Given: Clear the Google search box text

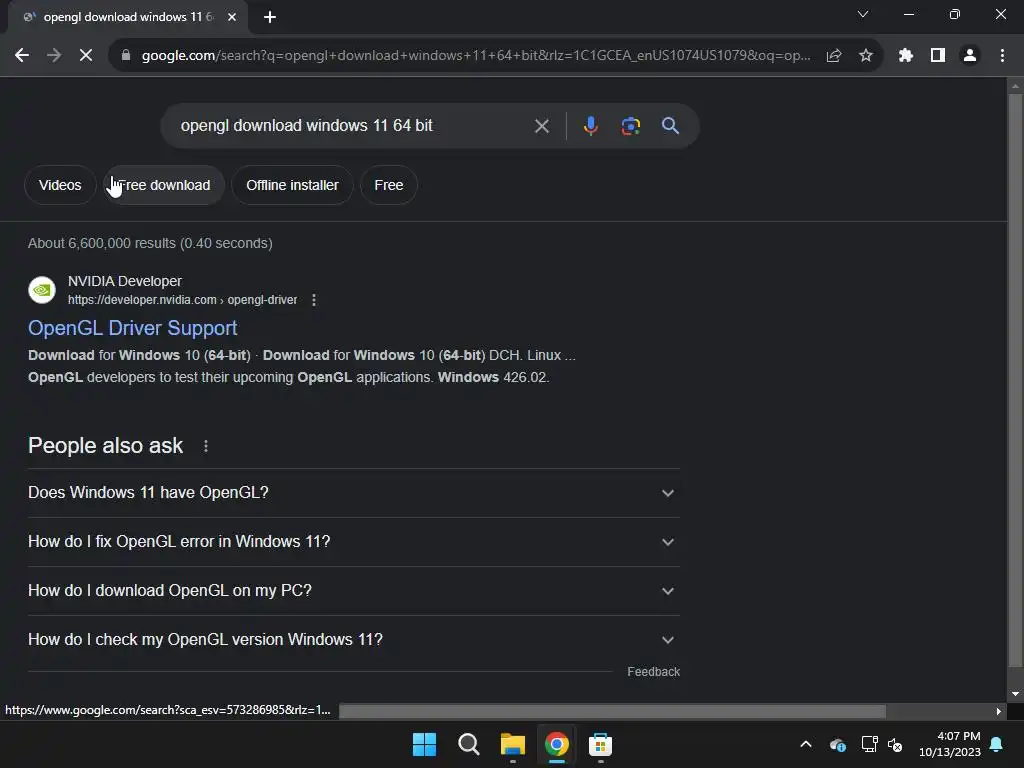Looking at the screenshot, I should (x=541, y=126).
